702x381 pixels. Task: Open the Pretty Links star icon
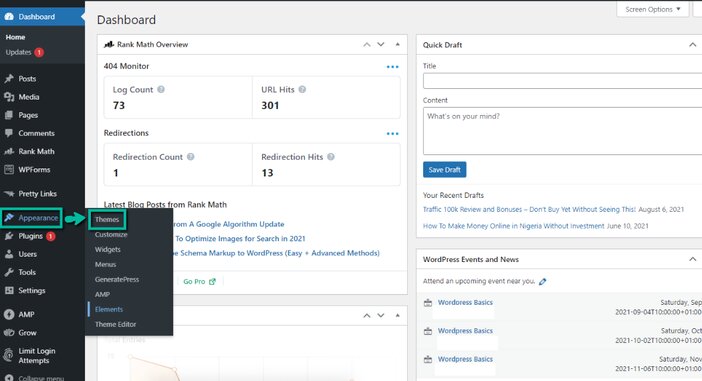tap(9, 194)
